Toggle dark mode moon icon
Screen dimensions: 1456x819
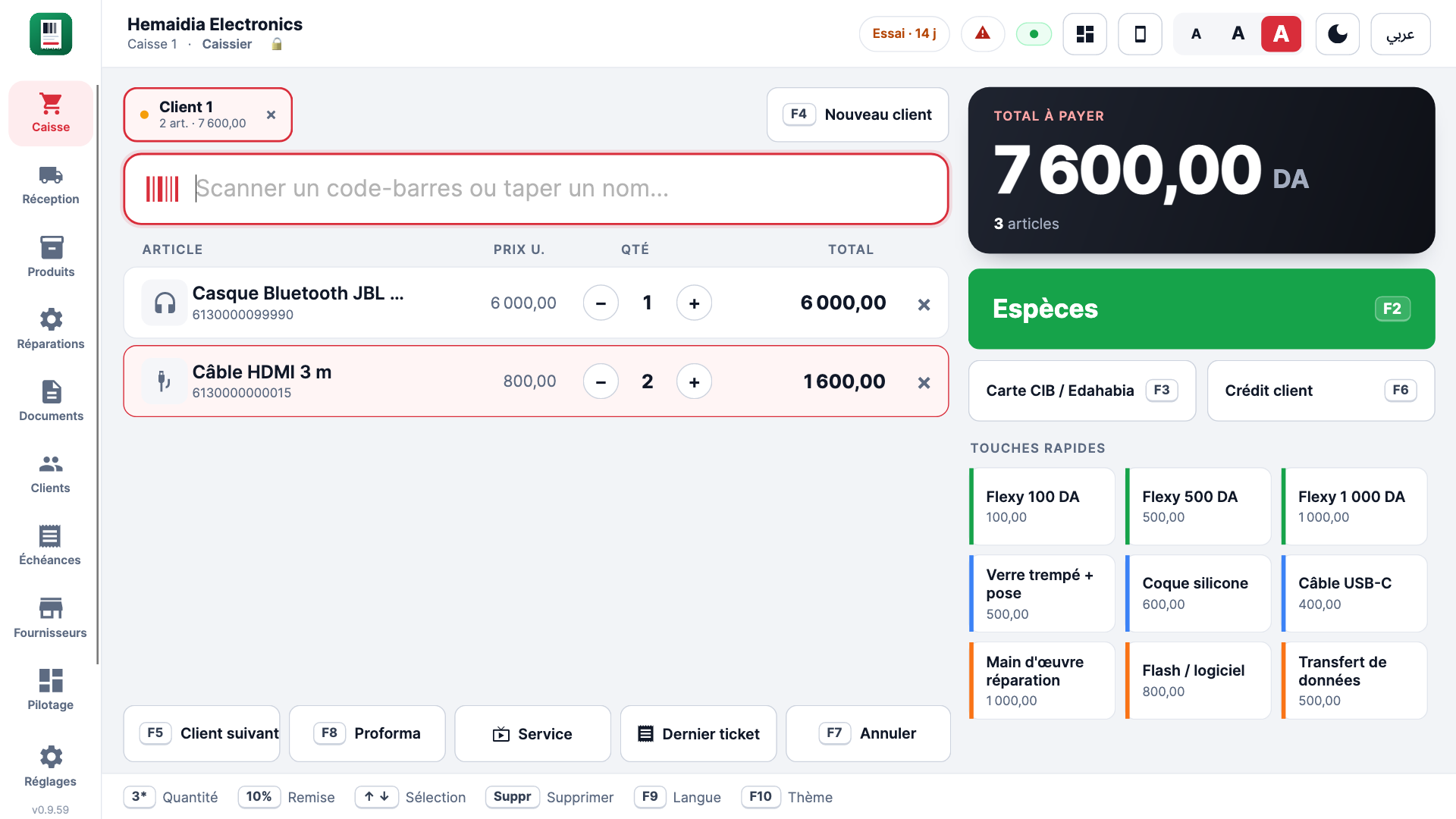pyautogui.click(x=1338, y=34)
